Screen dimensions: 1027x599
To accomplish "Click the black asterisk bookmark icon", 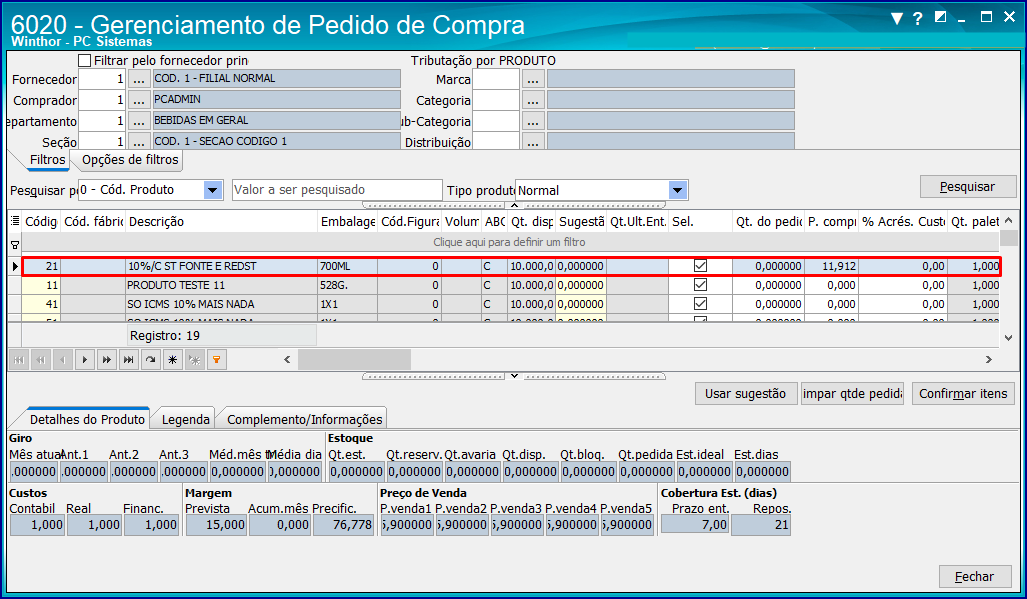I will tap(173, 359).
